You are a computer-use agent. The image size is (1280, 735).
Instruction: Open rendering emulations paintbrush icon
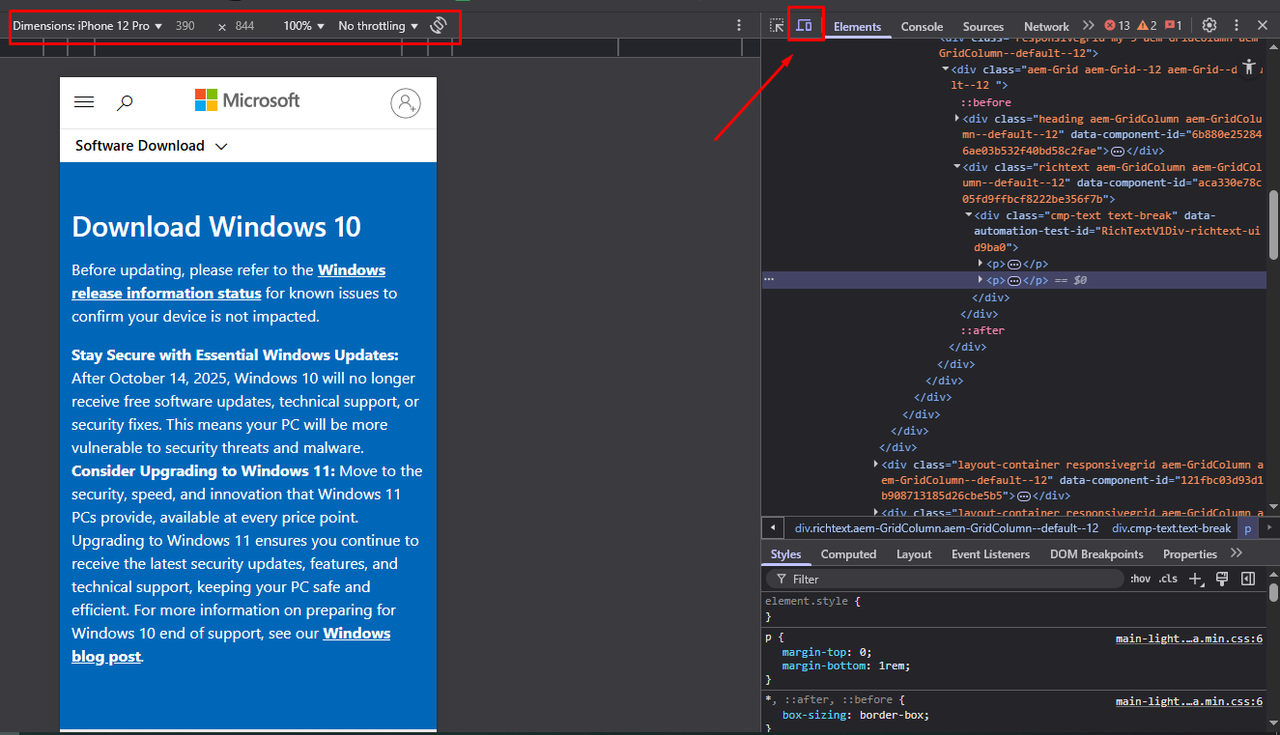pyautogui.click(x=1222, y=579)
